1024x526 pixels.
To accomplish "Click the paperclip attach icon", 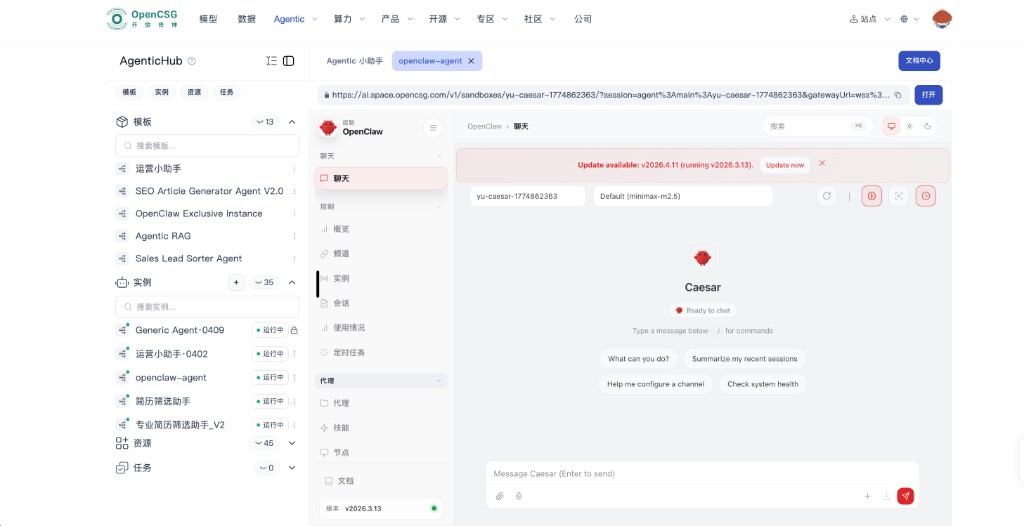I will tap(500, 496).
